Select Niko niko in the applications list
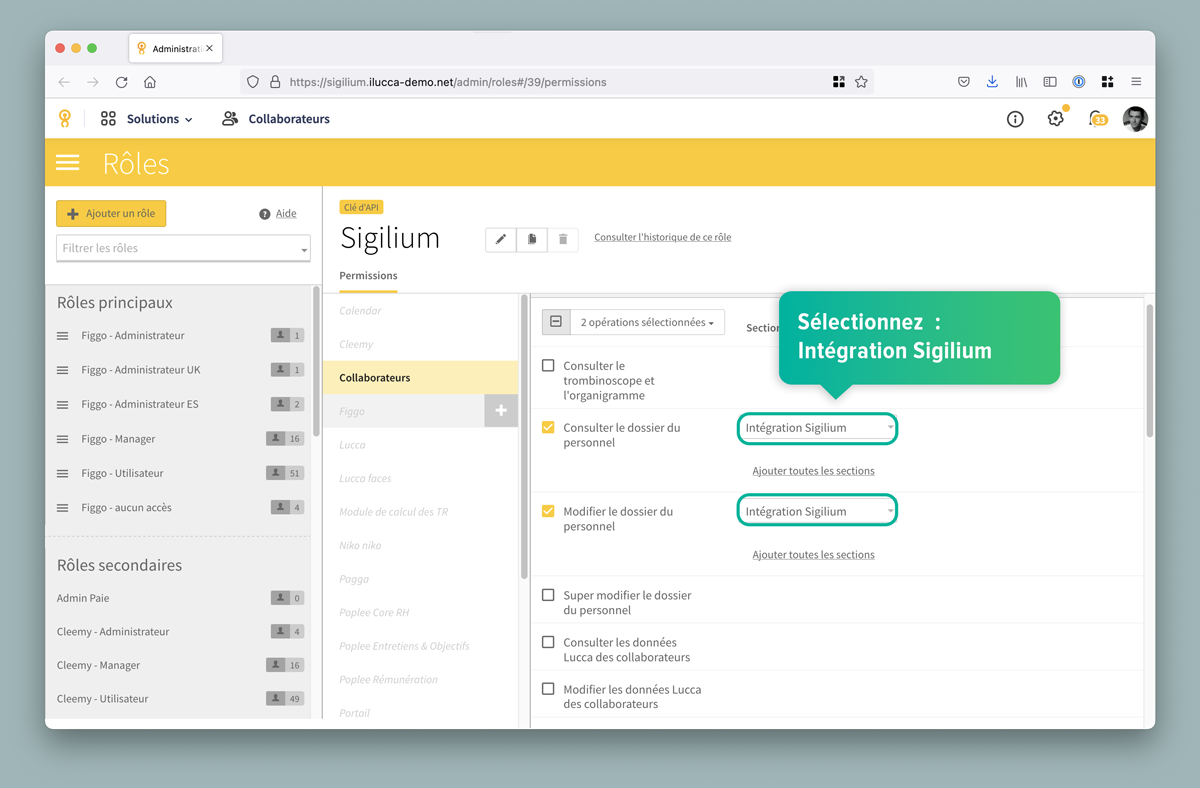1200x788 pixels. pyautogui.click(x=360, y=545)
